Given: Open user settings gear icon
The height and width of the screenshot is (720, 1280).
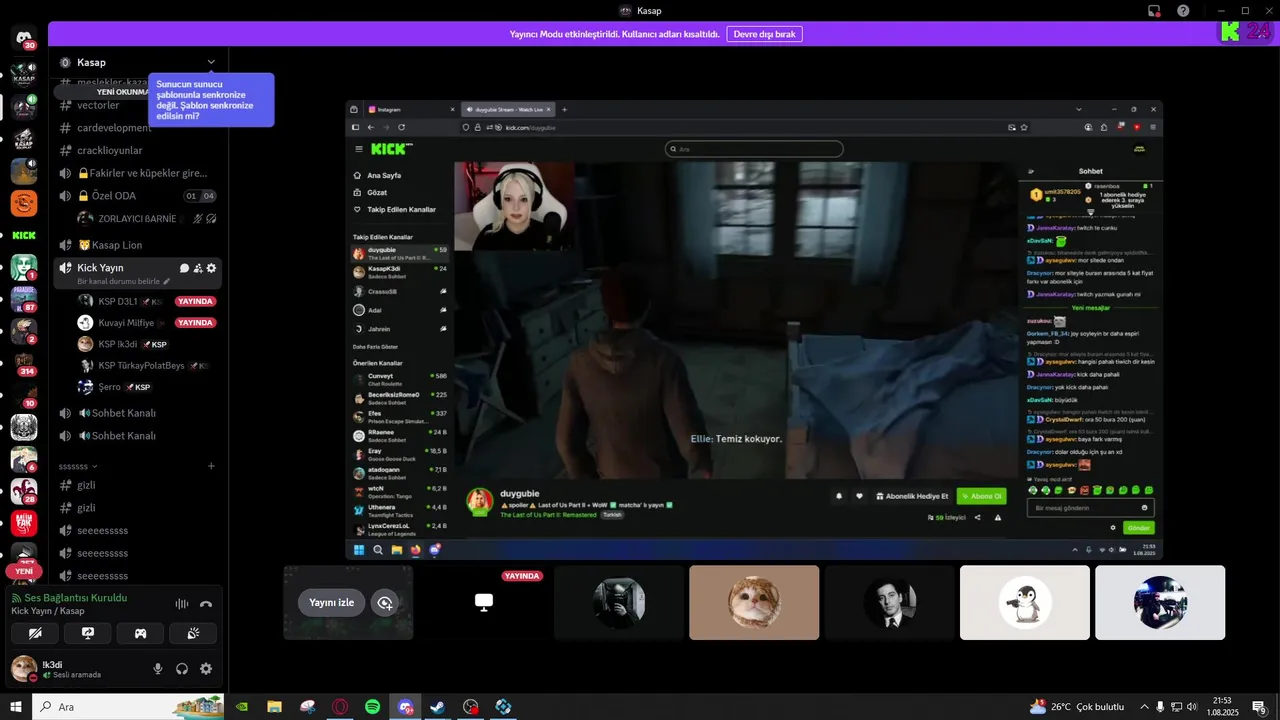Looking at the screenshot, I should click(x=206, y=669).
